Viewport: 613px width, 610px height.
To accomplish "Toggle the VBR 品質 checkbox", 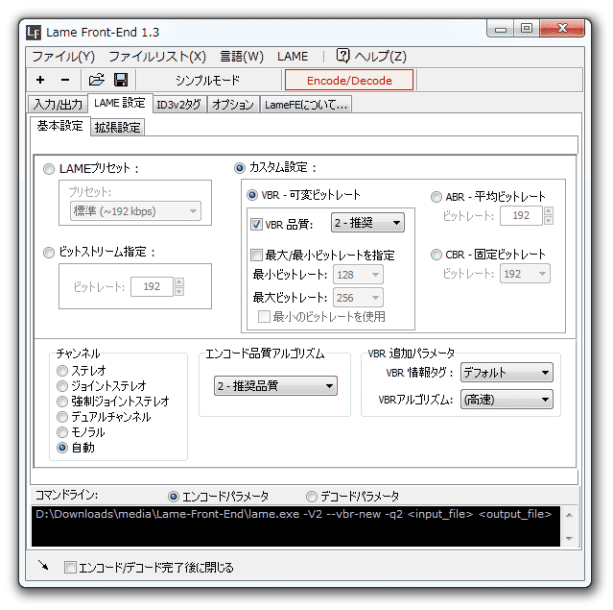I will 256,224.
